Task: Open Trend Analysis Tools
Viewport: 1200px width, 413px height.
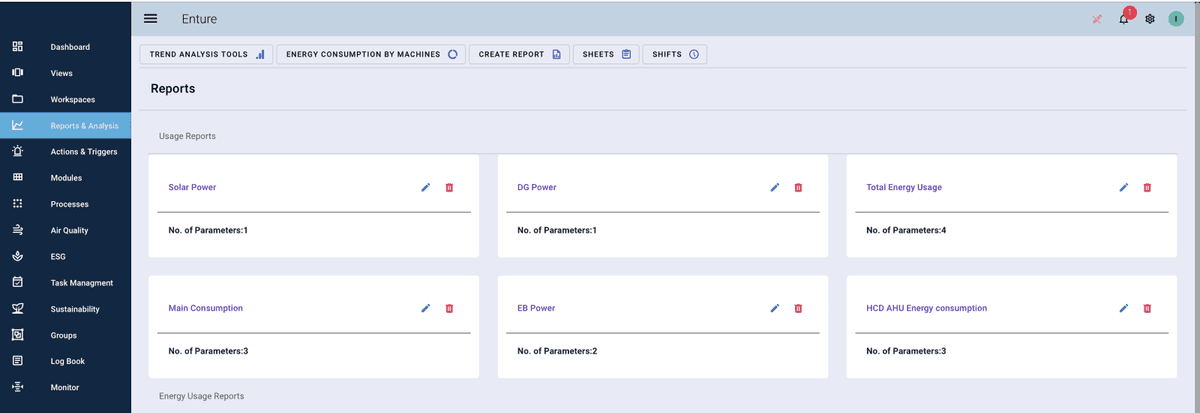Action: [x=206, y=54]
